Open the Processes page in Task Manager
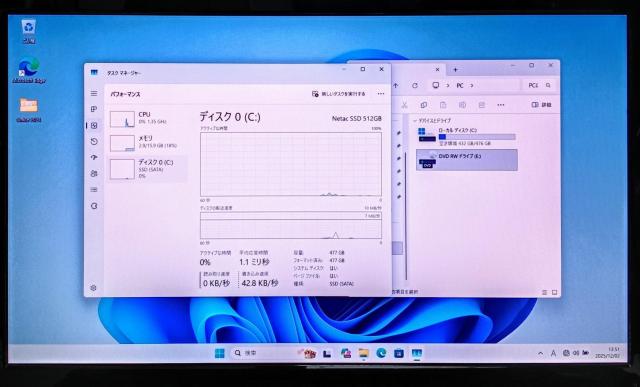640x387 pixels. pyautogui.click(x=94, y=109)
